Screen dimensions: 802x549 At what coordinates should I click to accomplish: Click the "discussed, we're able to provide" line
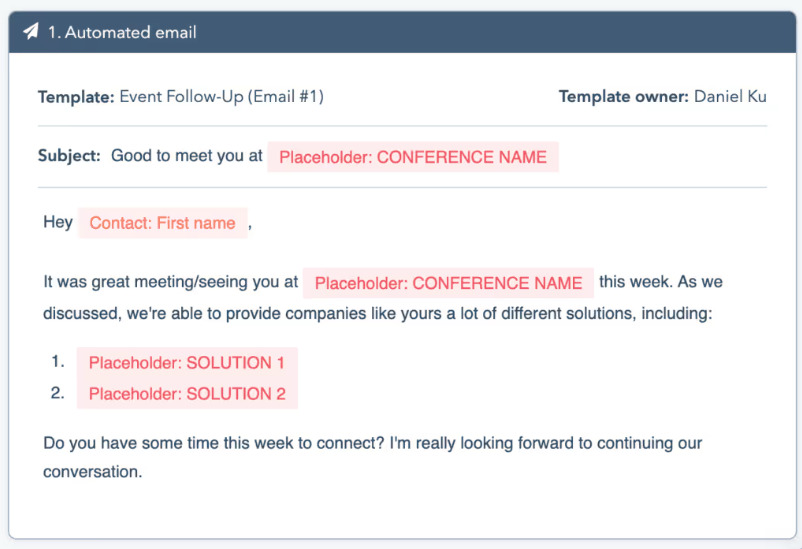pyautogui.click(x=377, y=313)
